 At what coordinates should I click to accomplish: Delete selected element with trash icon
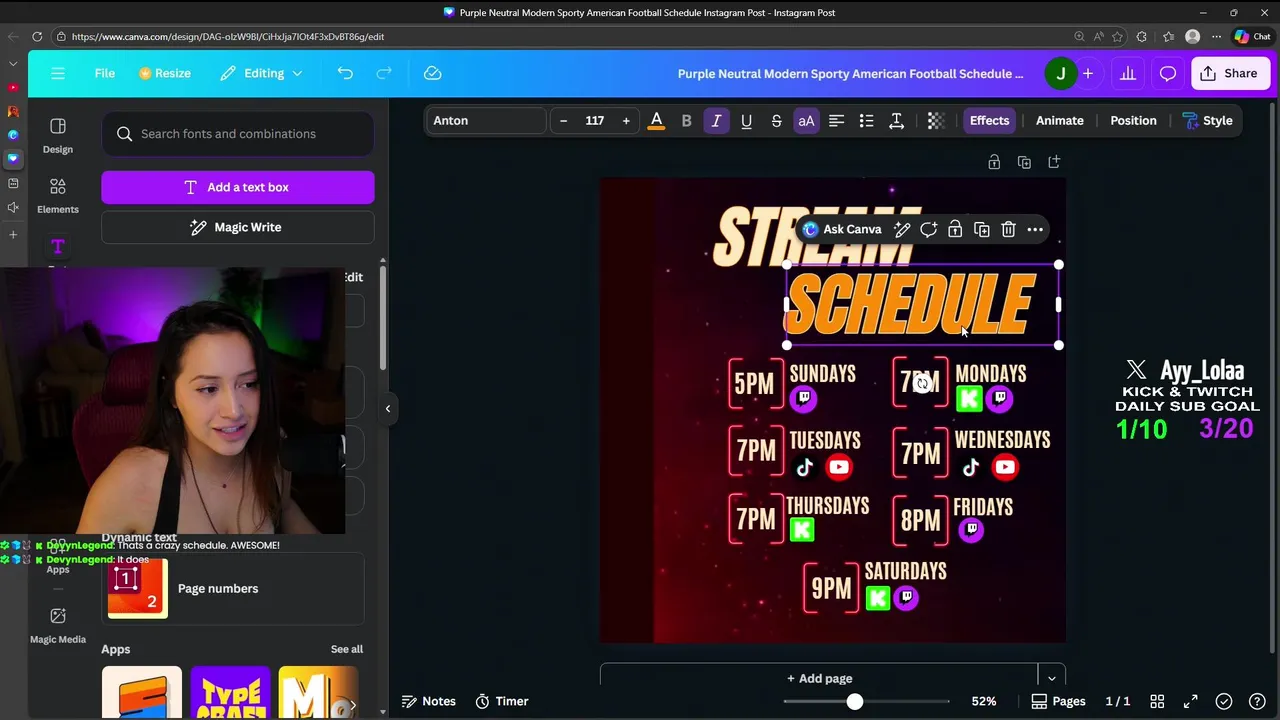[x=1008, y=229]
